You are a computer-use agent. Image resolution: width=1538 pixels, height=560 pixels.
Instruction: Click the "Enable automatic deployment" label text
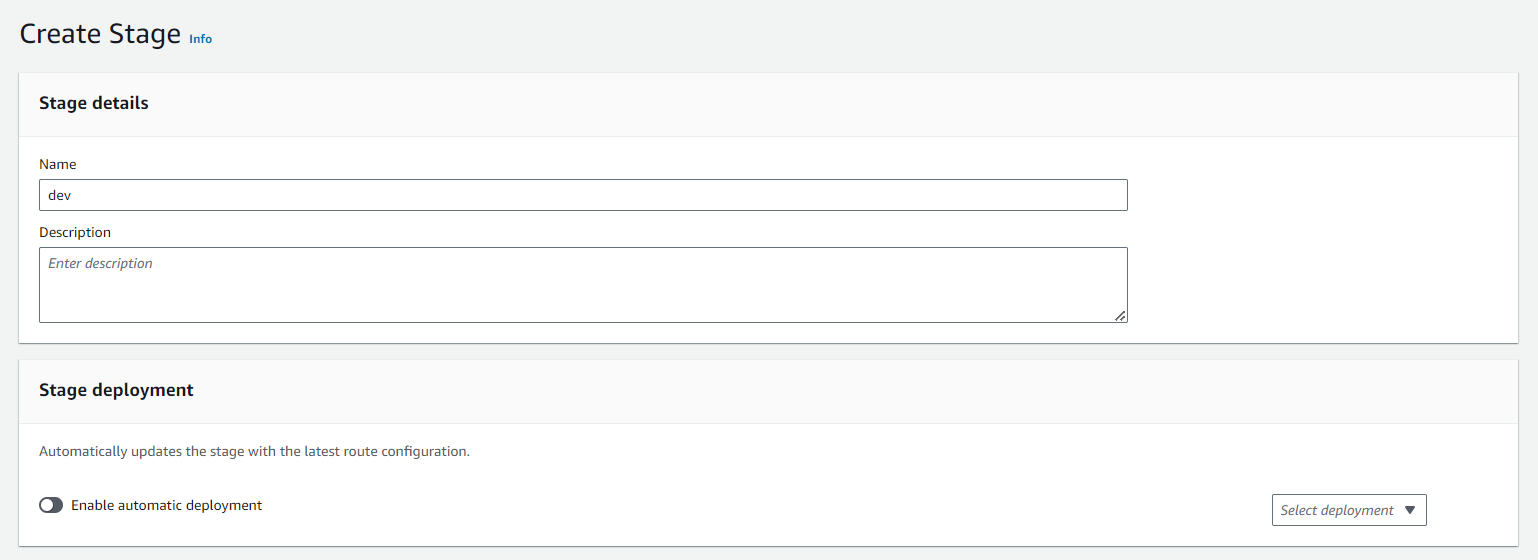(166, 505)
